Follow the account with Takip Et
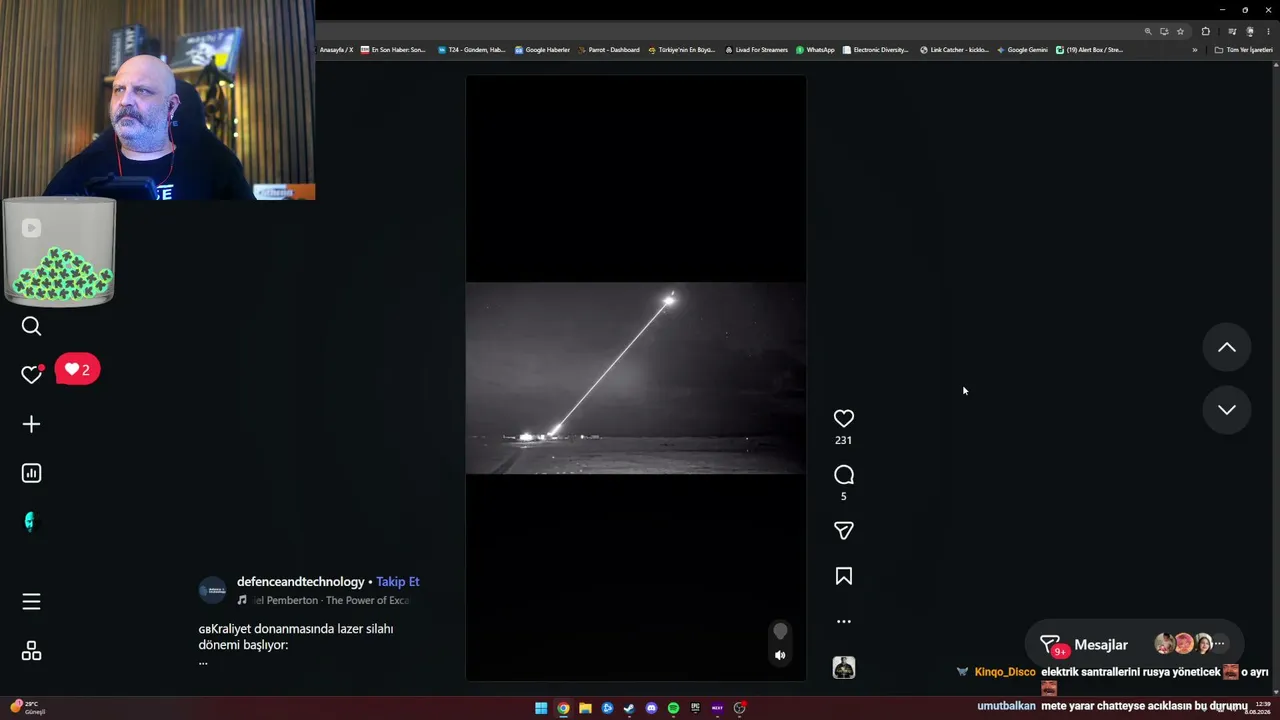Image resolution: width=1280 pixels, height=720 pixels. pyautogui.click(x=398, y=582)
